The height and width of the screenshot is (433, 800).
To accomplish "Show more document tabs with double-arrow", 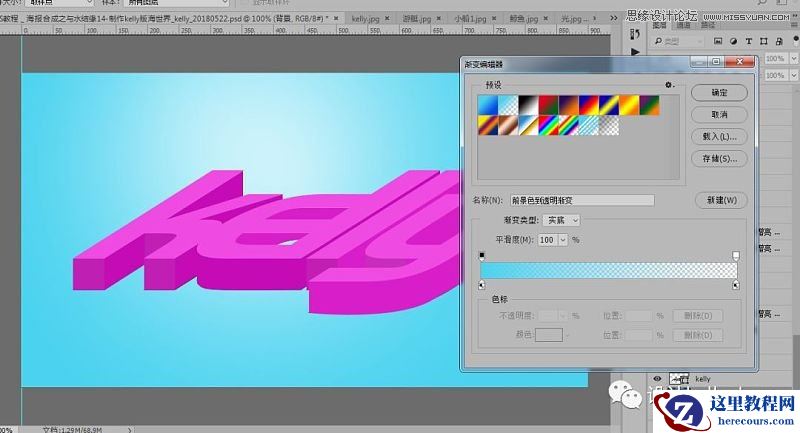I will tap(614, 18).
